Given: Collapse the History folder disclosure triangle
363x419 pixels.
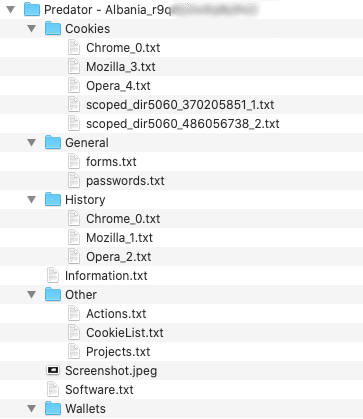Looking at the screenshot, I should [x=32, y=200].
